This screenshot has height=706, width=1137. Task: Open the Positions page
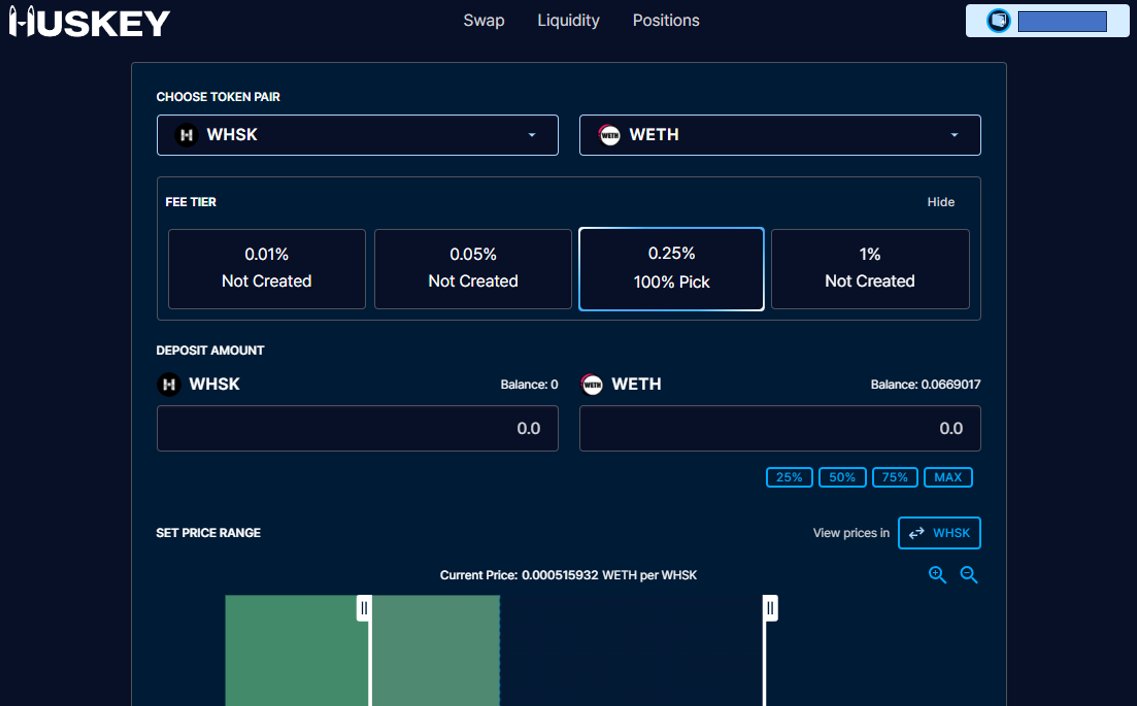coord(665,20)
